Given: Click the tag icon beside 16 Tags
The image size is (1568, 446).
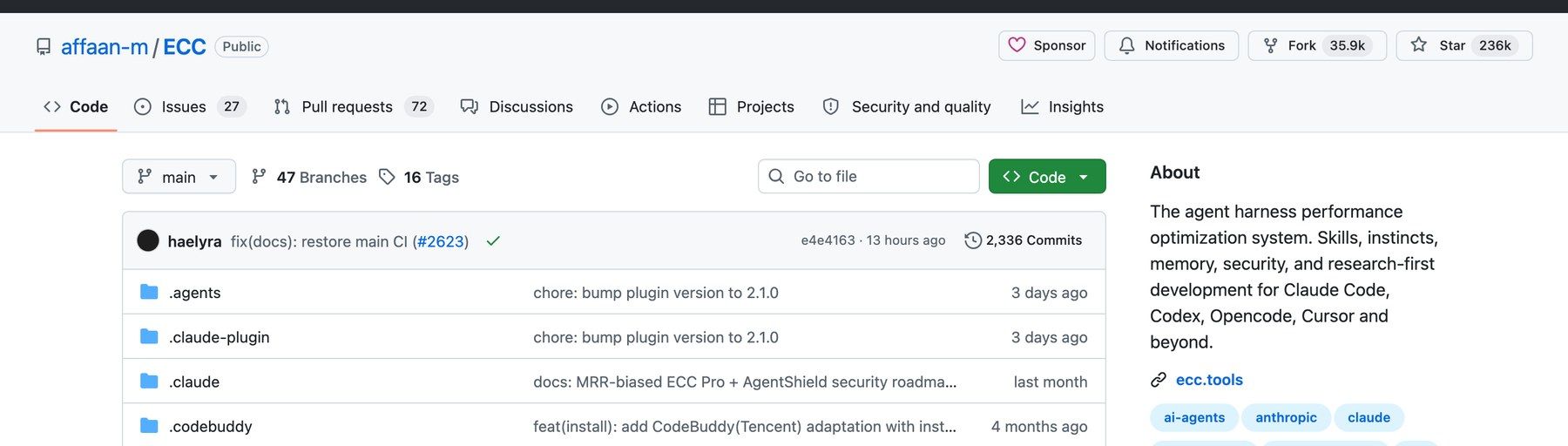Looking at the screenshot, I should coord(387,177).
